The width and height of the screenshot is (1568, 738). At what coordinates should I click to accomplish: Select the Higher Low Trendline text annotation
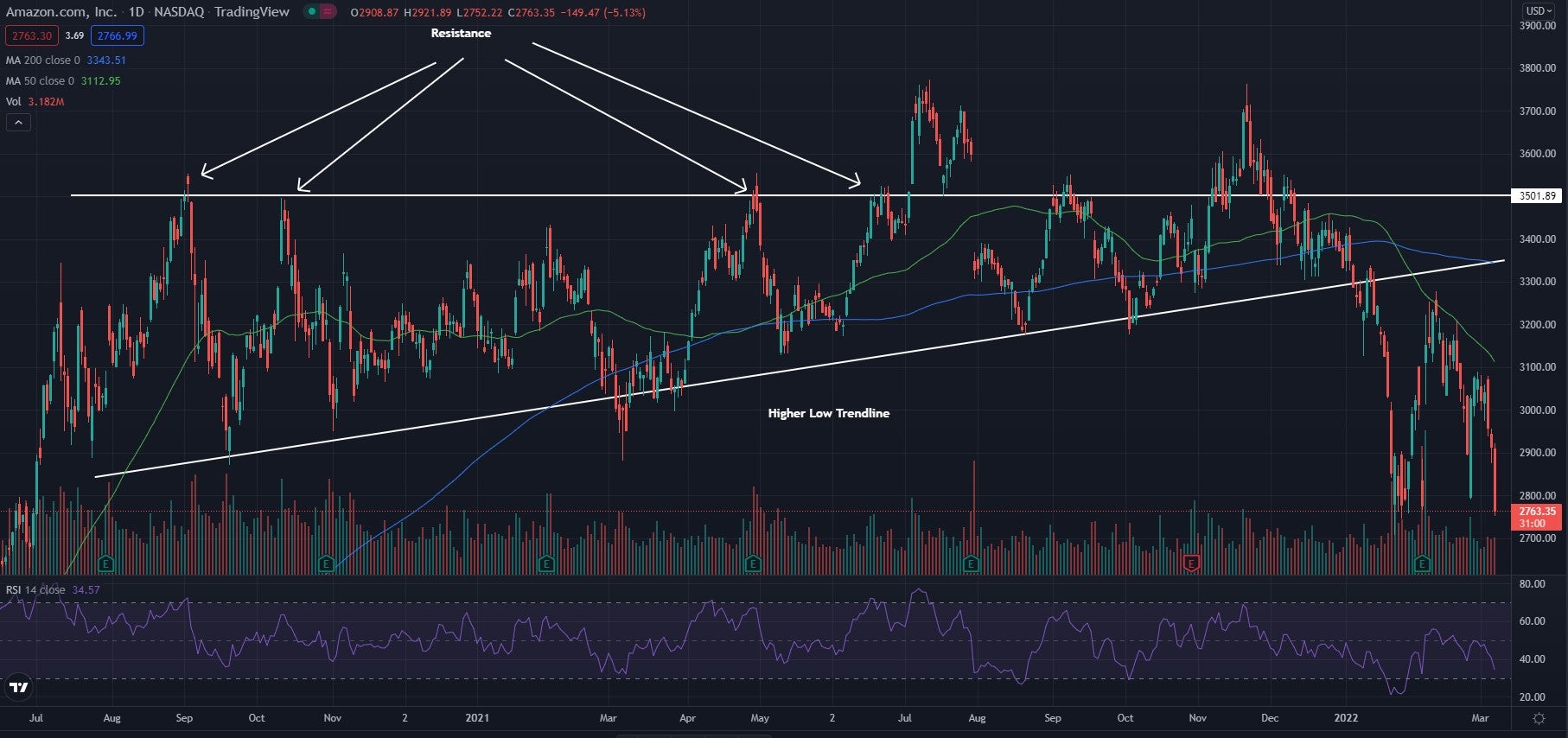coord(828,413)
